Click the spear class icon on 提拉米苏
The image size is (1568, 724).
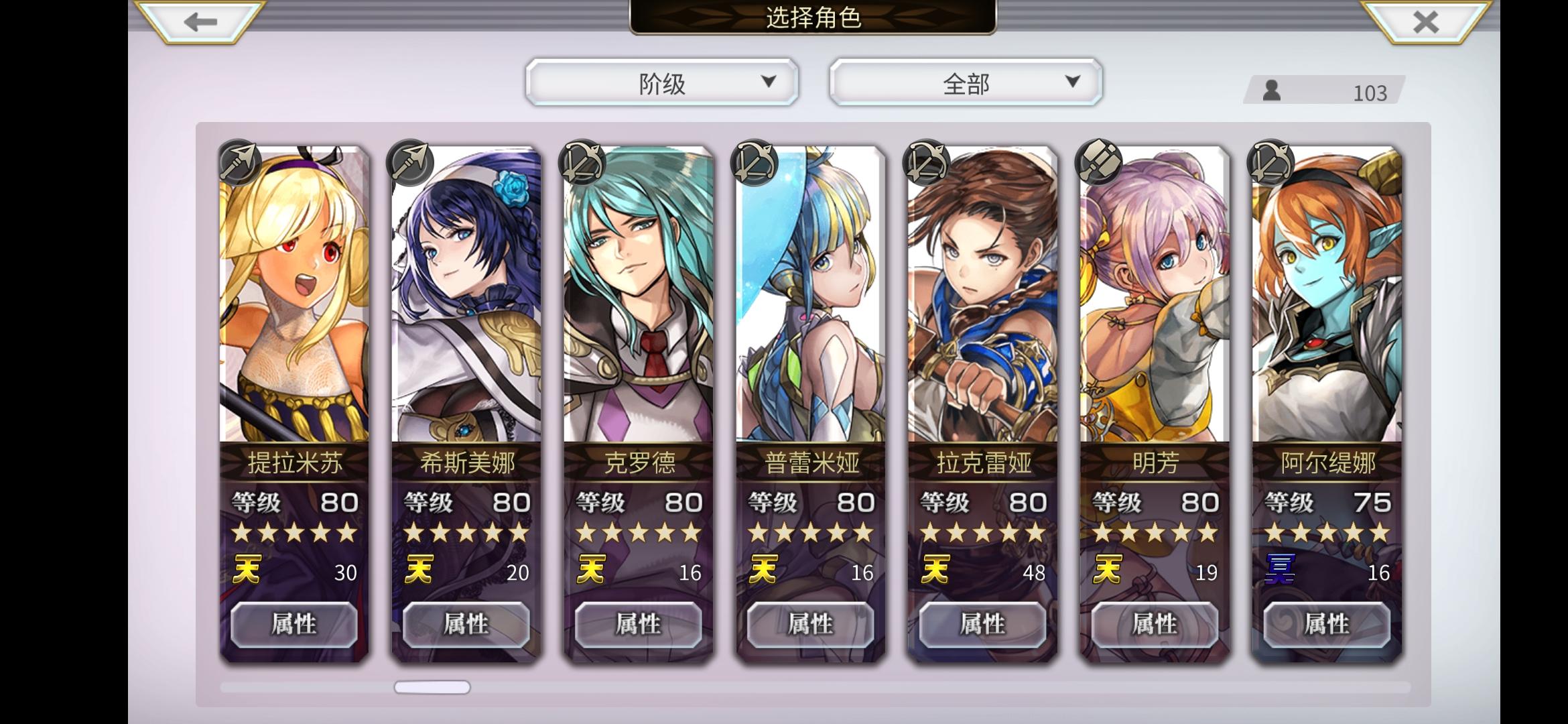pyautogui.click(x=239, y=162)
